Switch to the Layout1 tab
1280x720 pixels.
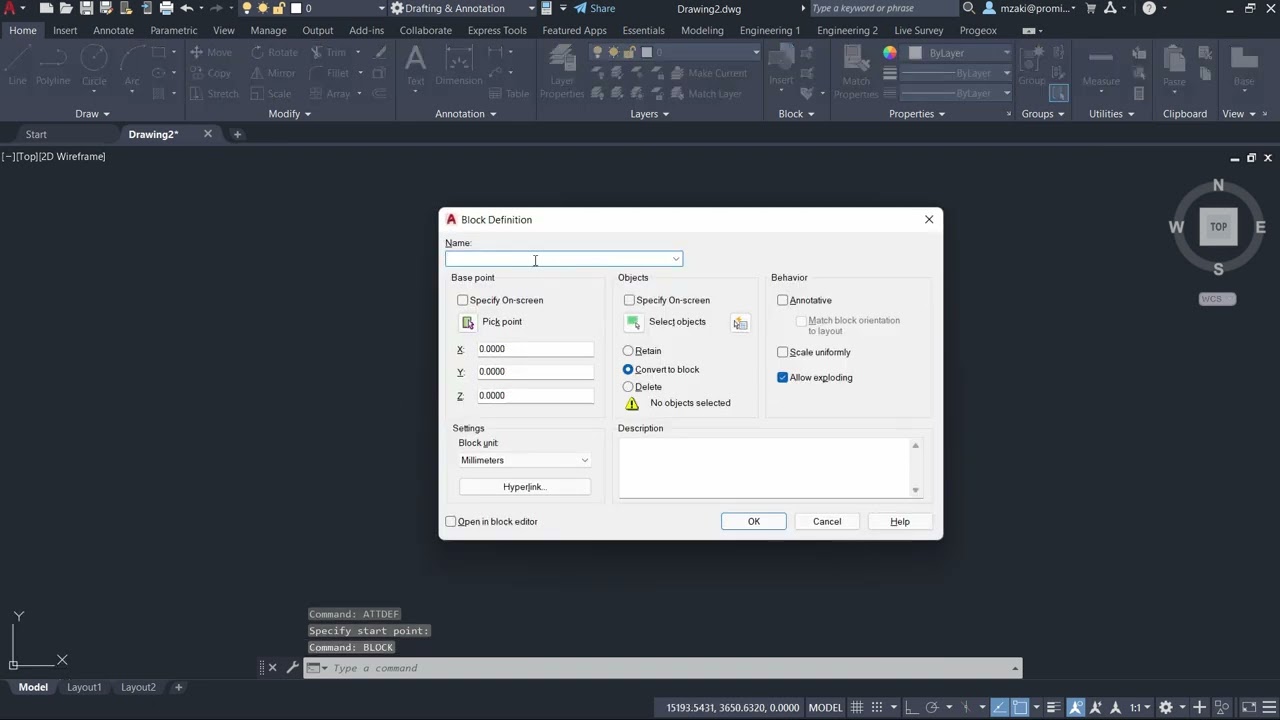tap(84, 687)
